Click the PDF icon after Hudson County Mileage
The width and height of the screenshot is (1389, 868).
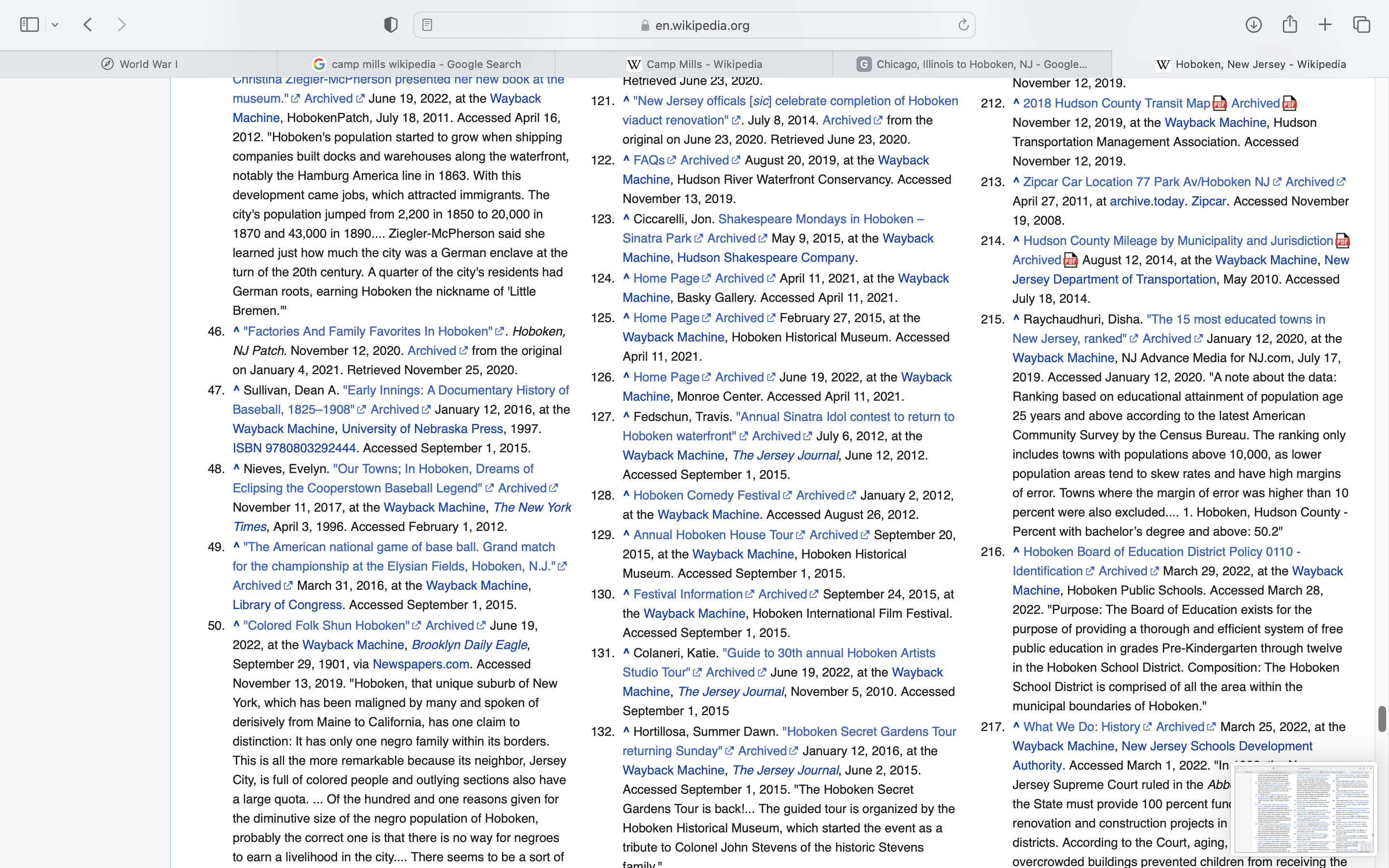pyautogui.click(x=1343, y=241)
